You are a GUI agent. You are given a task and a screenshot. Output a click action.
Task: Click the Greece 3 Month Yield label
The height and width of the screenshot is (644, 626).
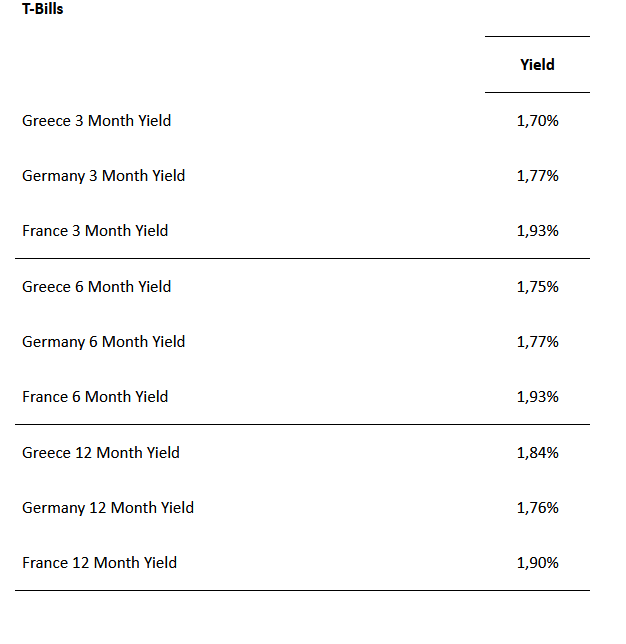[97, 121]
